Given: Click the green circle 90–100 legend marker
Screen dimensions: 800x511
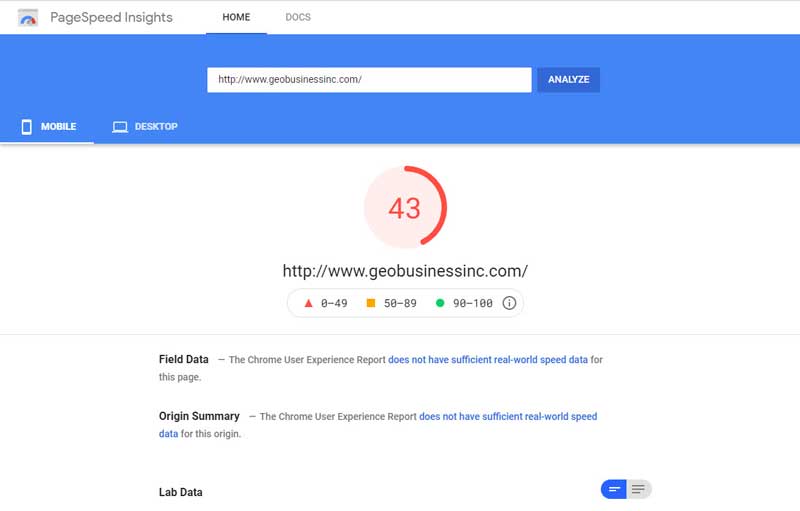Looking at the screenshot, I should pyautogui.click(x=440, y=303).
